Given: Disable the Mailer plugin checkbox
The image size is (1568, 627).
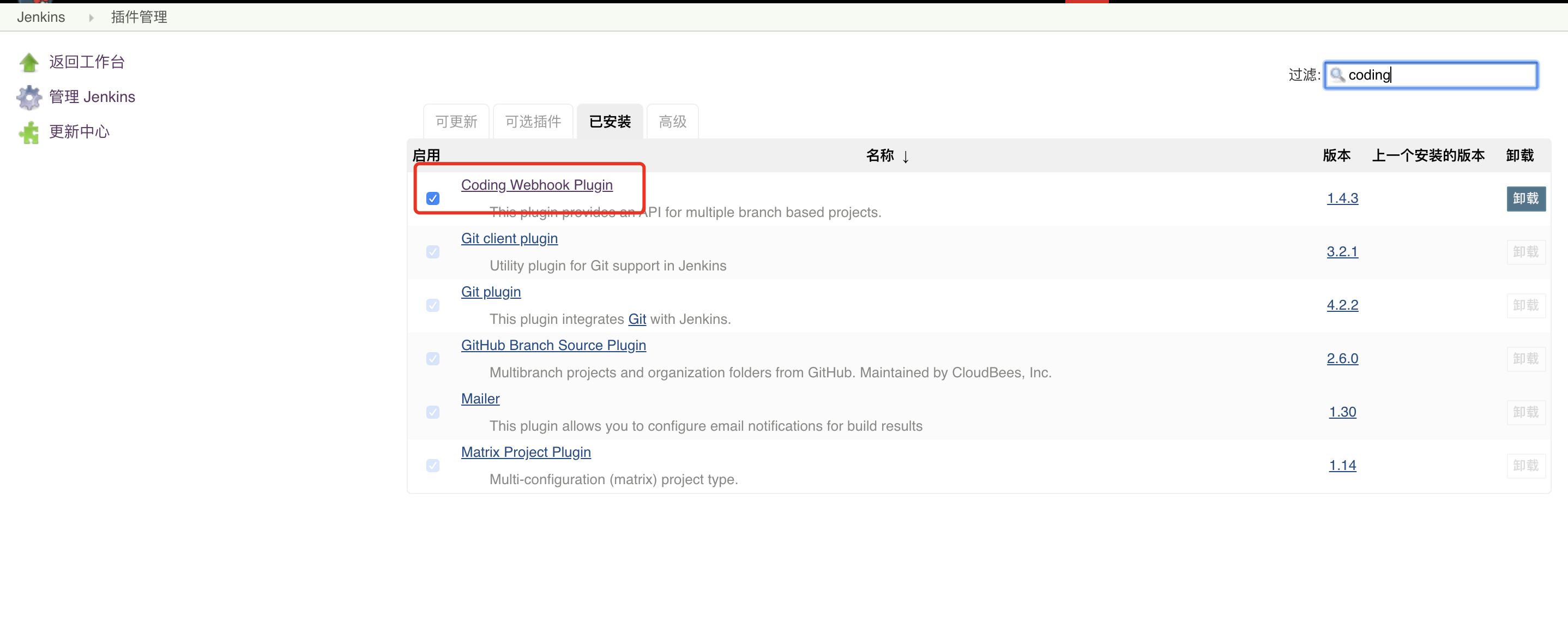Looking at the screenshot, I should pos(433,412).
